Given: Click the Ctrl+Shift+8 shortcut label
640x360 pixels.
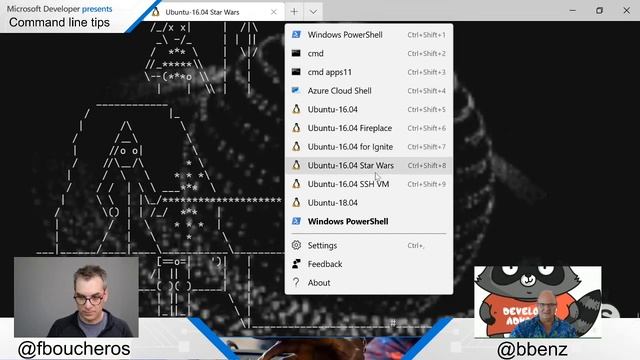Looking at the screenshot, I should 427,165.
